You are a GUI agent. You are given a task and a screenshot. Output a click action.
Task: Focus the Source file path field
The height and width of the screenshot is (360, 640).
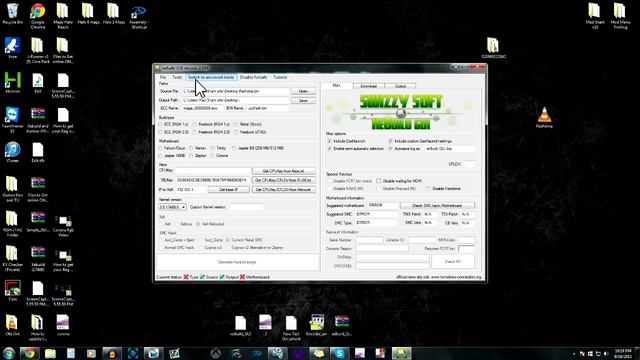[235, 91]
